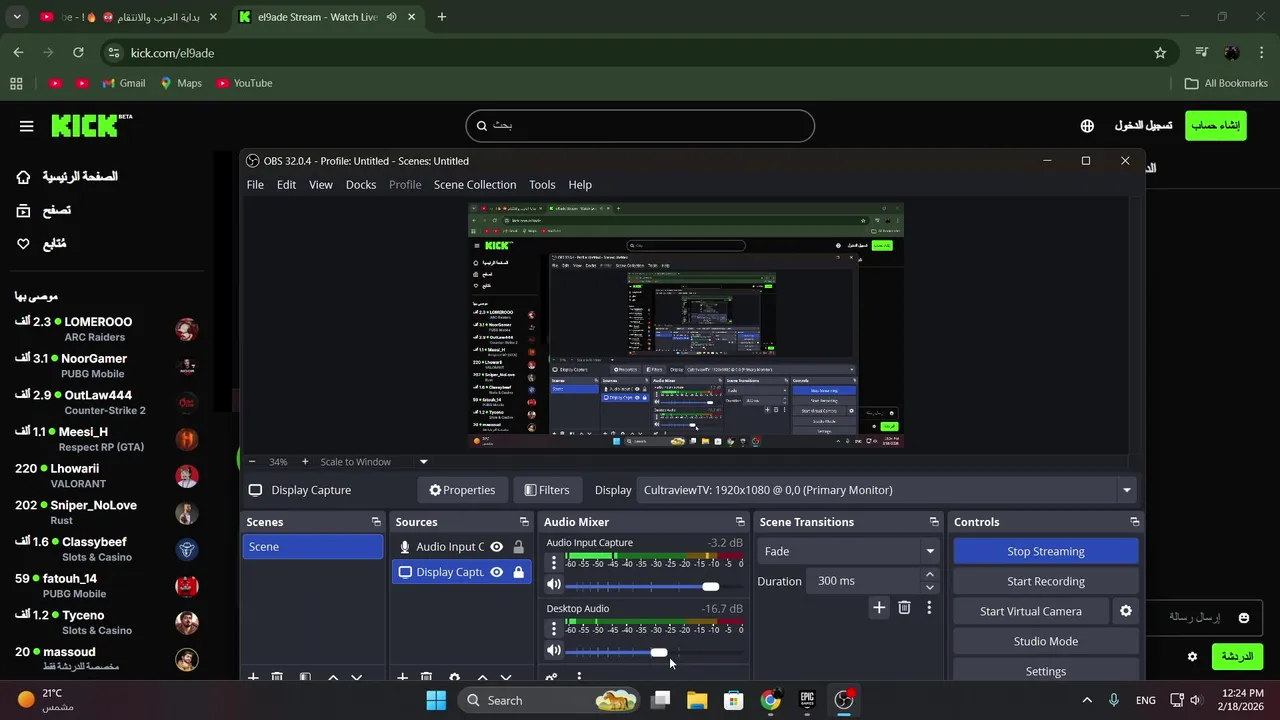The width and height of the screenshot is (1280, 720).
Task: Open Audio Input Capture three-dot options
Action: pos(554,563)
